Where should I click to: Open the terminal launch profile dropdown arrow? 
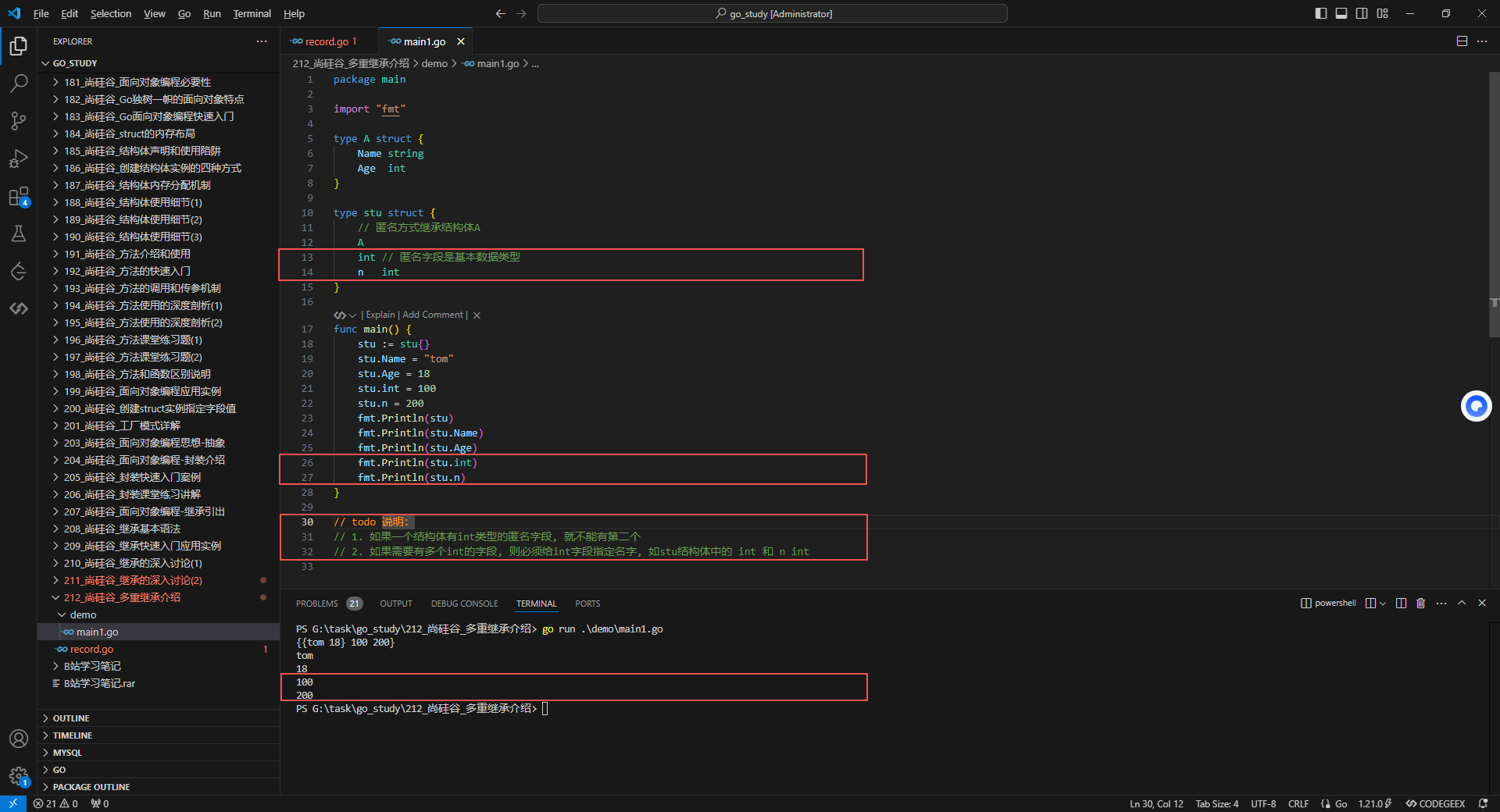click(x=1383, y=604)
